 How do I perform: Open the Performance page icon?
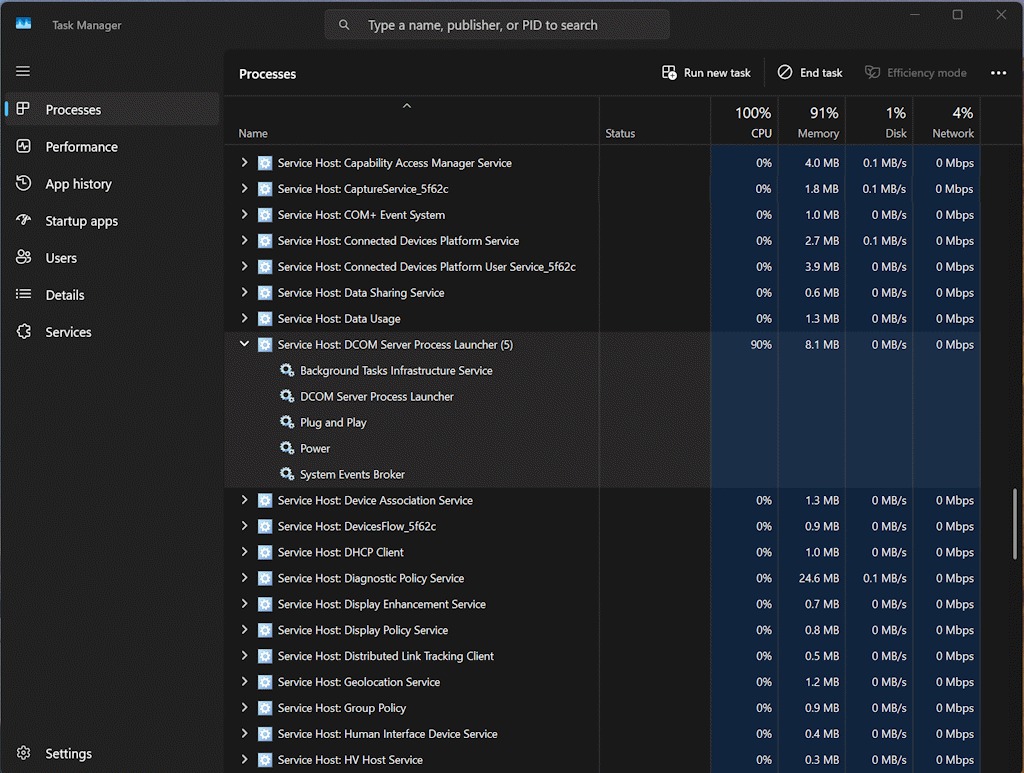point(24,147)
